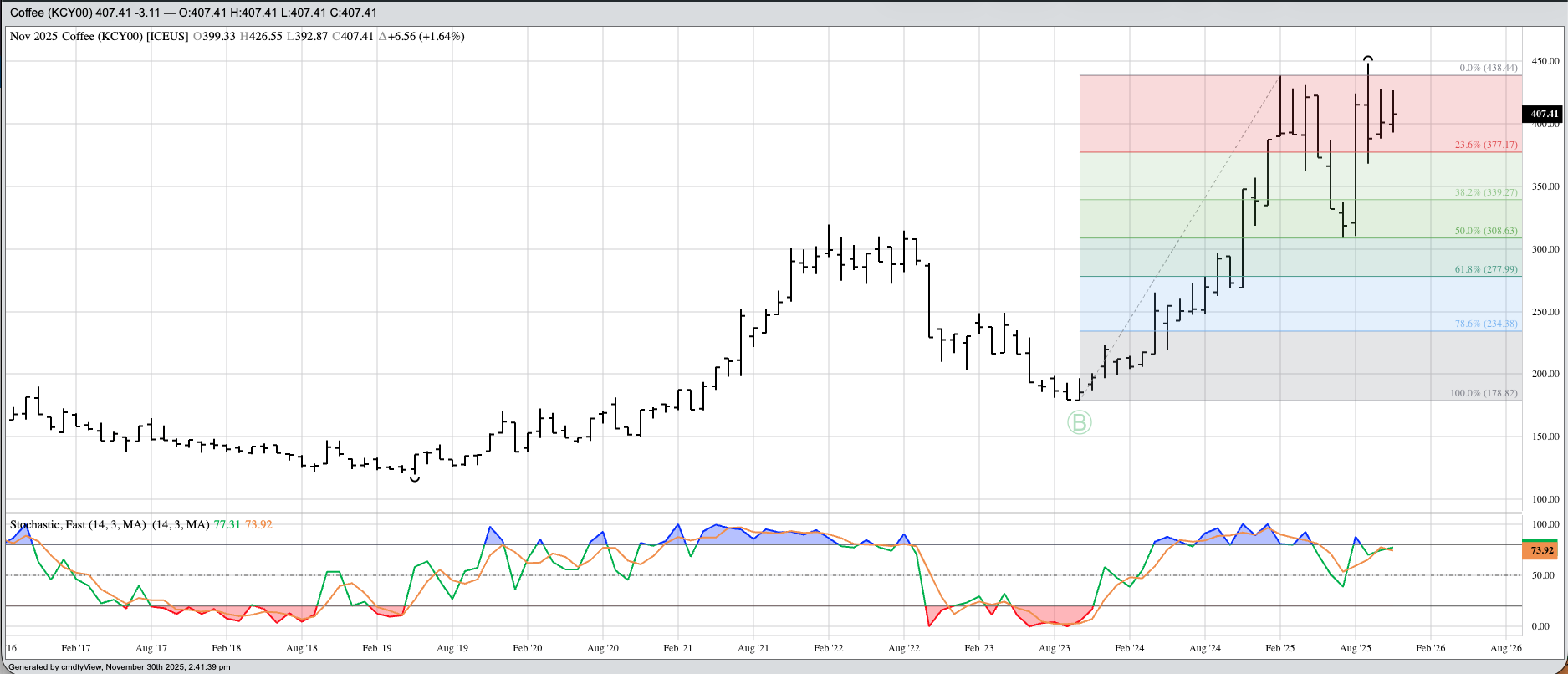Screen dimensions: 1568x674
Task: Select the high-price arc marker above 450
Action: pos(1368,59)
